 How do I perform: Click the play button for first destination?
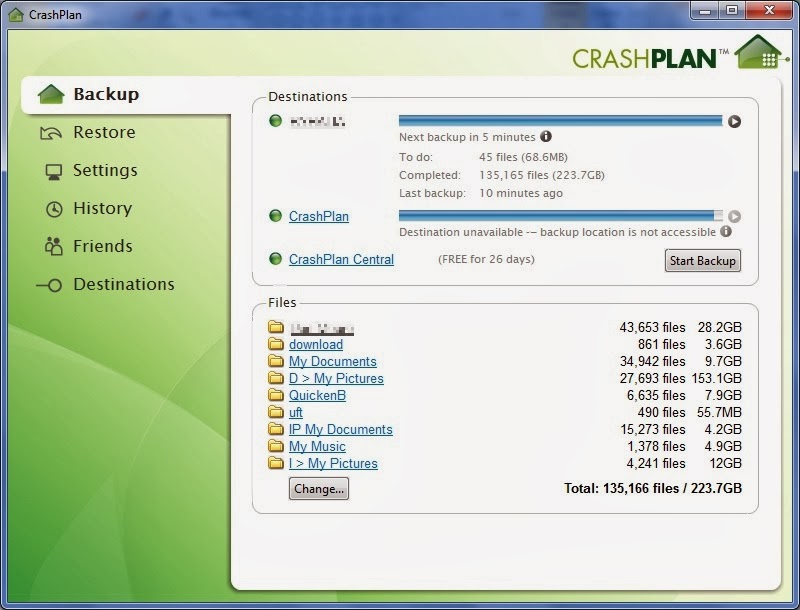(734, 121)
